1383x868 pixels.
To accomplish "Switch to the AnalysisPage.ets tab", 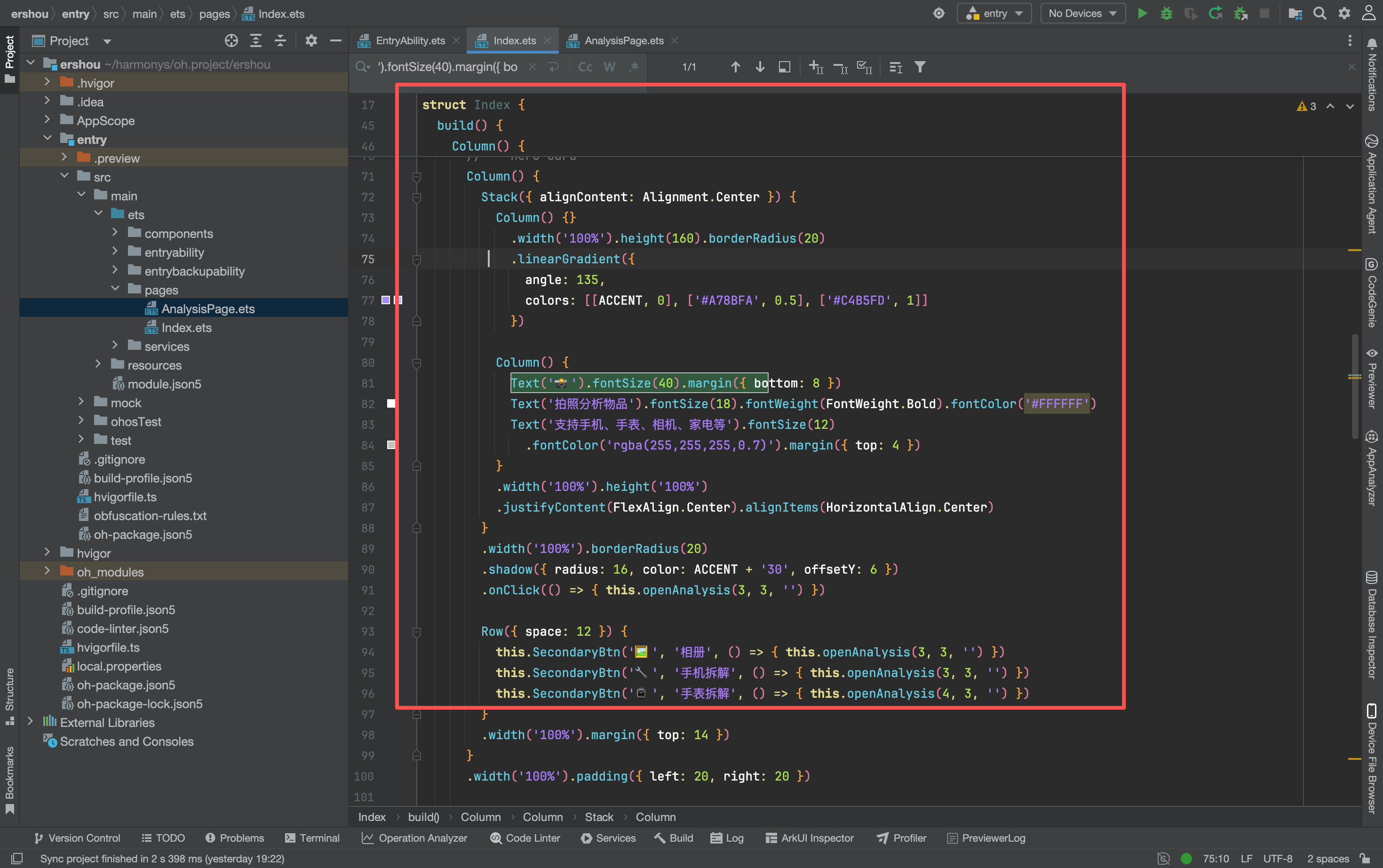I will [x=623, y=41].
